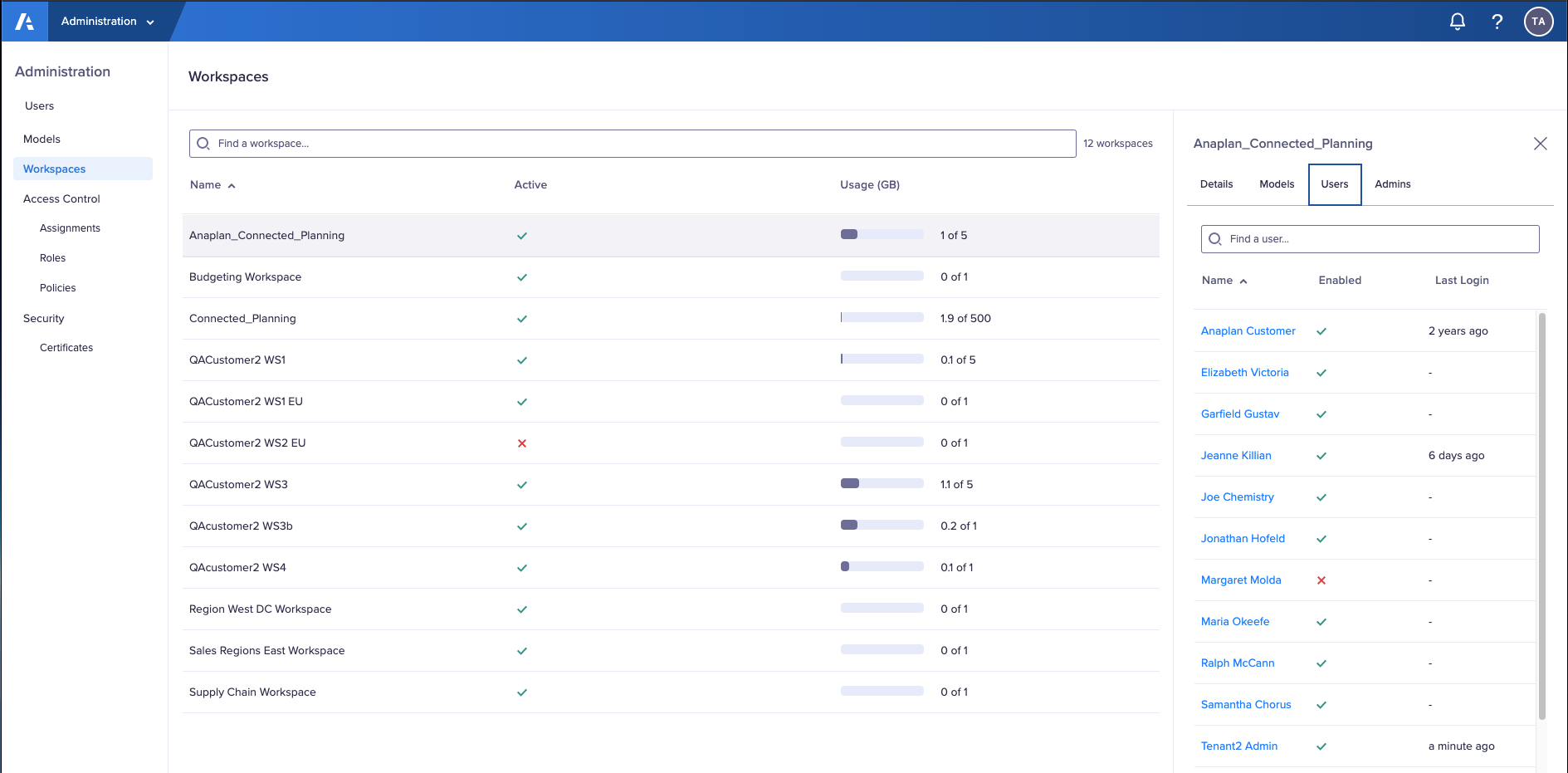The height and width of the screenshot is (773, 1568).
Task: Click the user search magnifier icon
Action: click(x=1215, y=239)
